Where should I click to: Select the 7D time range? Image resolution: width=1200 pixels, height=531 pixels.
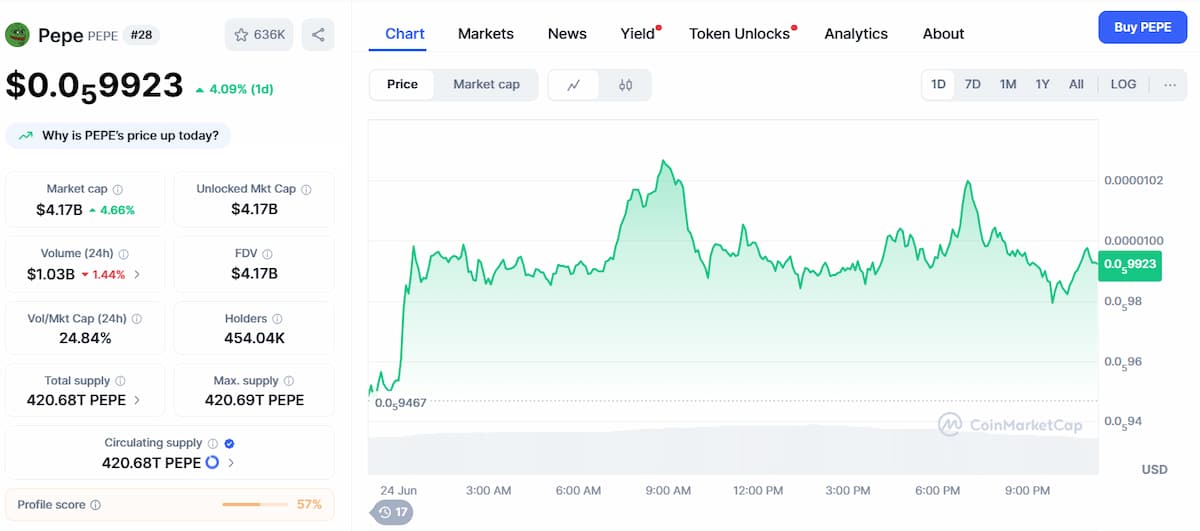point(973,84)
